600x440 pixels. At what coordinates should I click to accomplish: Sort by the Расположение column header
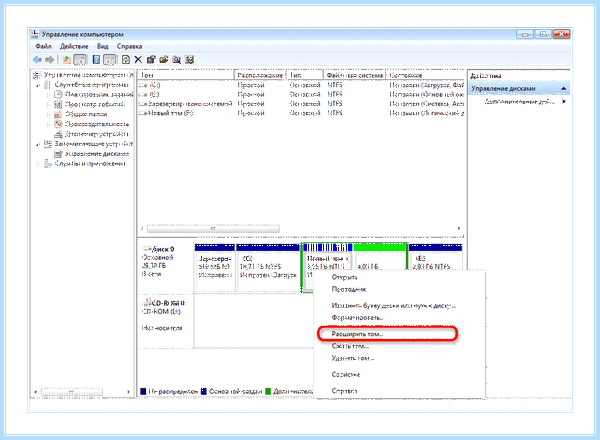click(x=260, y=75)
